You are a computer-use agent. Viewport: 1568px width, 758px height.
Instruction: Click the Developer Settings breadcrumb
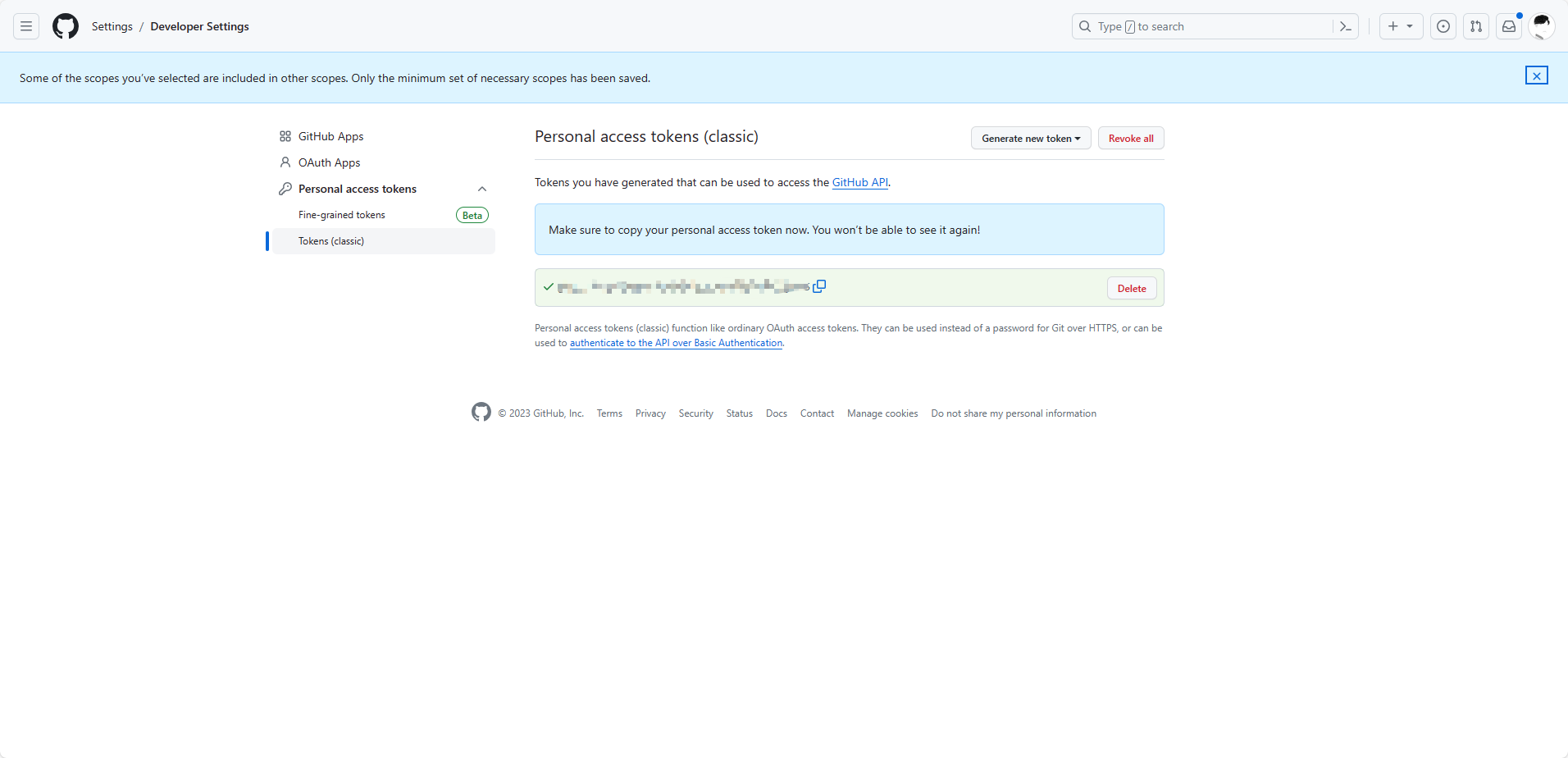[x=200, y=26]
